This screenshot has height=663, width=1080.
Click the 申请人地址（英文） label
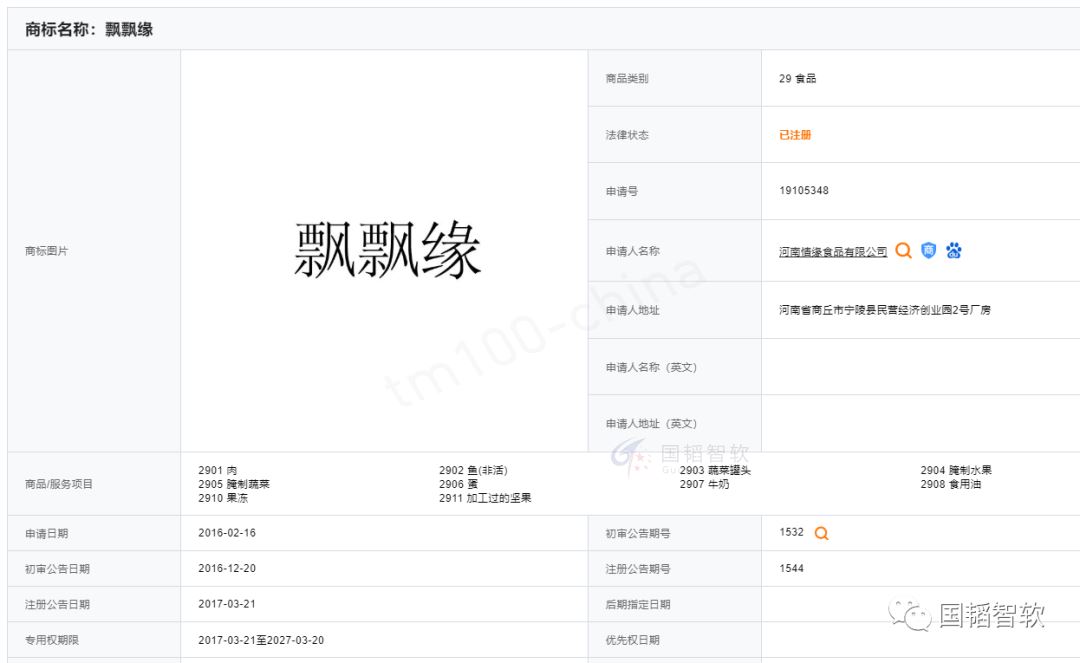tap(652, 424)
